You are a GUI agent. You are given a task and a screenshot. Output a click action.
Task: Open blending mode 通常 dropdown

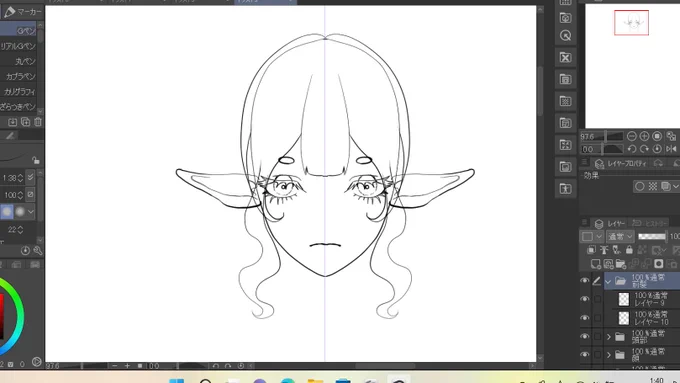coord(620,236)
